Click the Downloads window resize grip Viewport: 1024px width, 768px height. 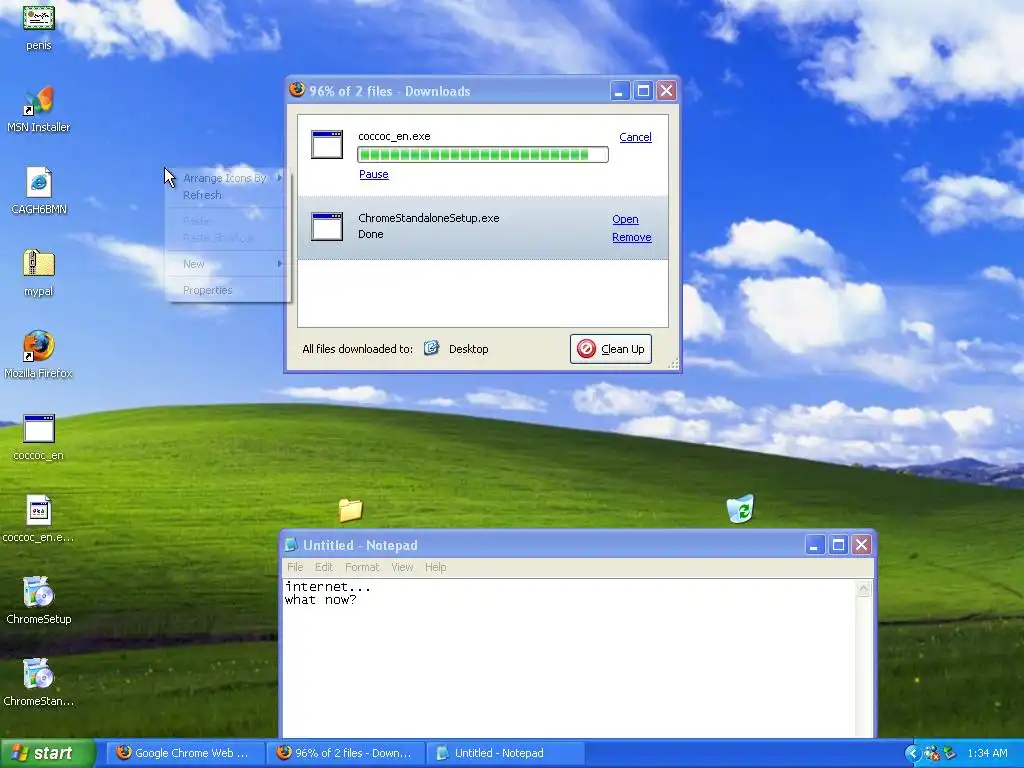(673, 364)
